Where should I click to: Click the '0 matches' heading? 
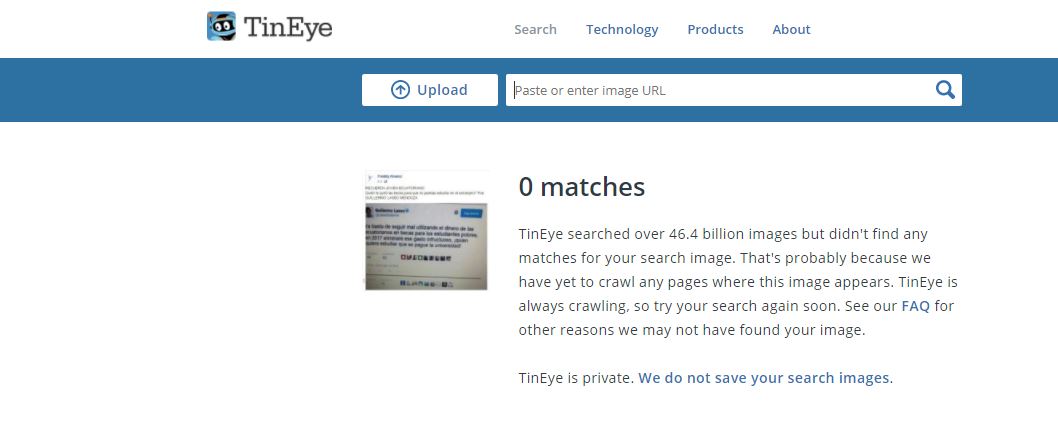click(x=582, y=187)
